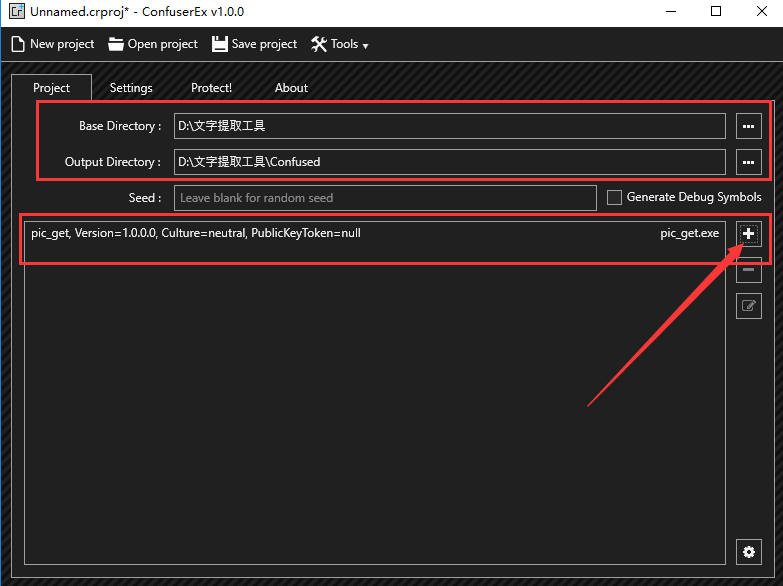The image size is (783, 586).
Task: Go to the About tab
Action: [291, 88]
